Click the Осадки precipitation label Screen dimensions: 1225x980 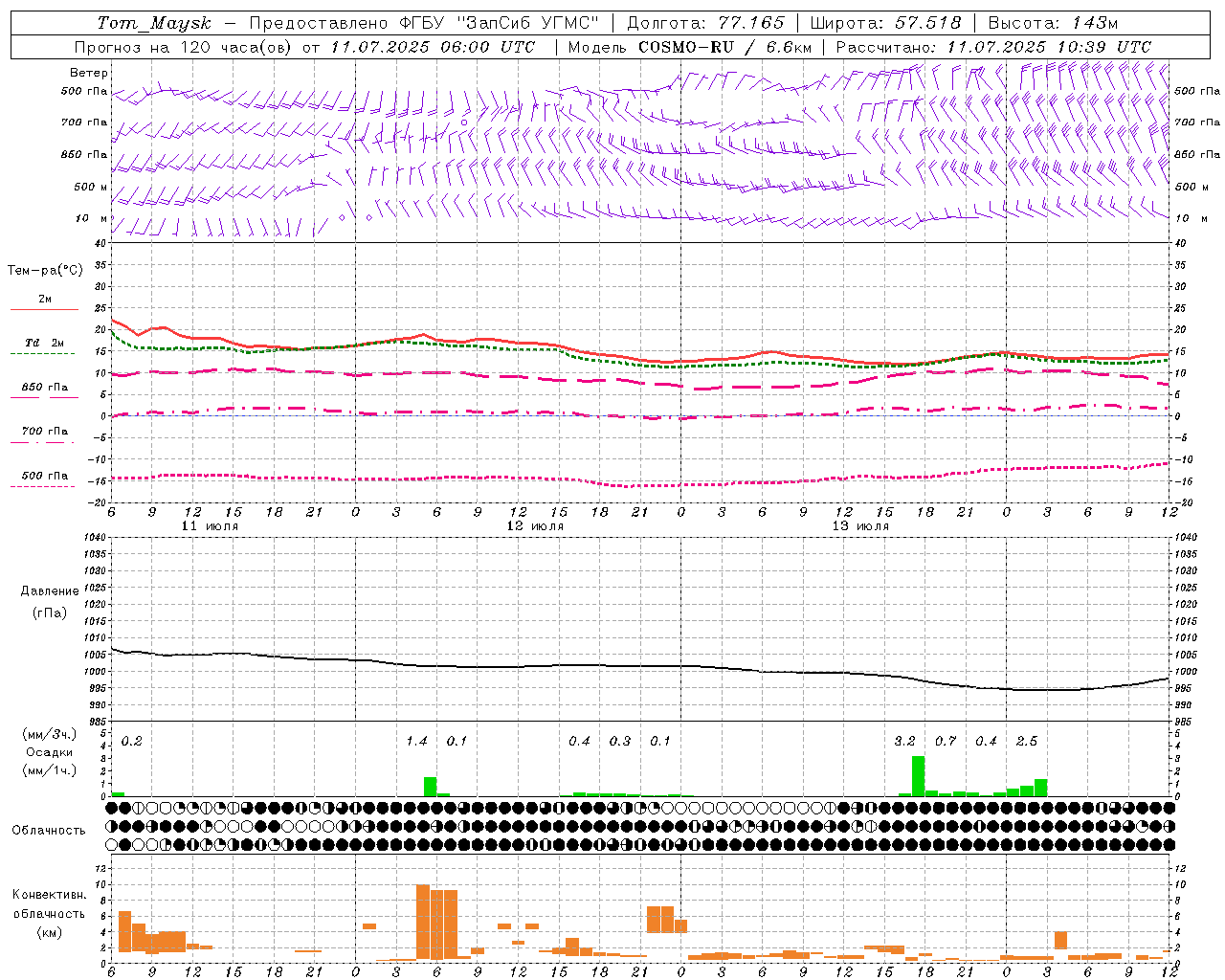click(50, 752)
